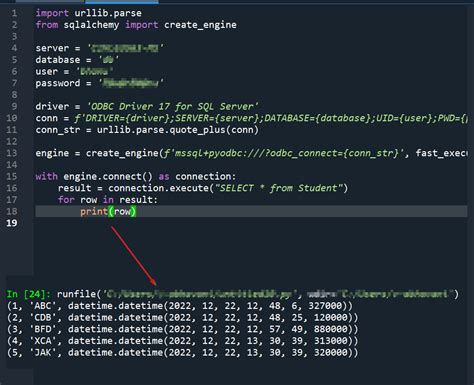Click line number 19 in the gutter
This screenshot has width=474, height=385.
pos(12,223)
